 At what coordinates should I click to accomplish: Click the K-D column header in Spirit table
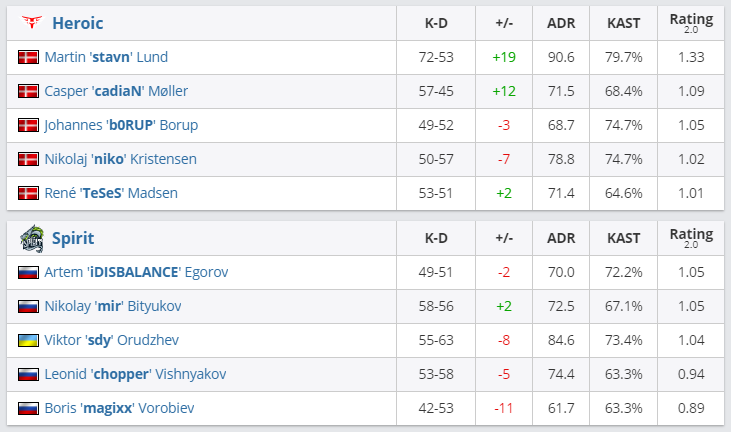(x=436, y=239)
